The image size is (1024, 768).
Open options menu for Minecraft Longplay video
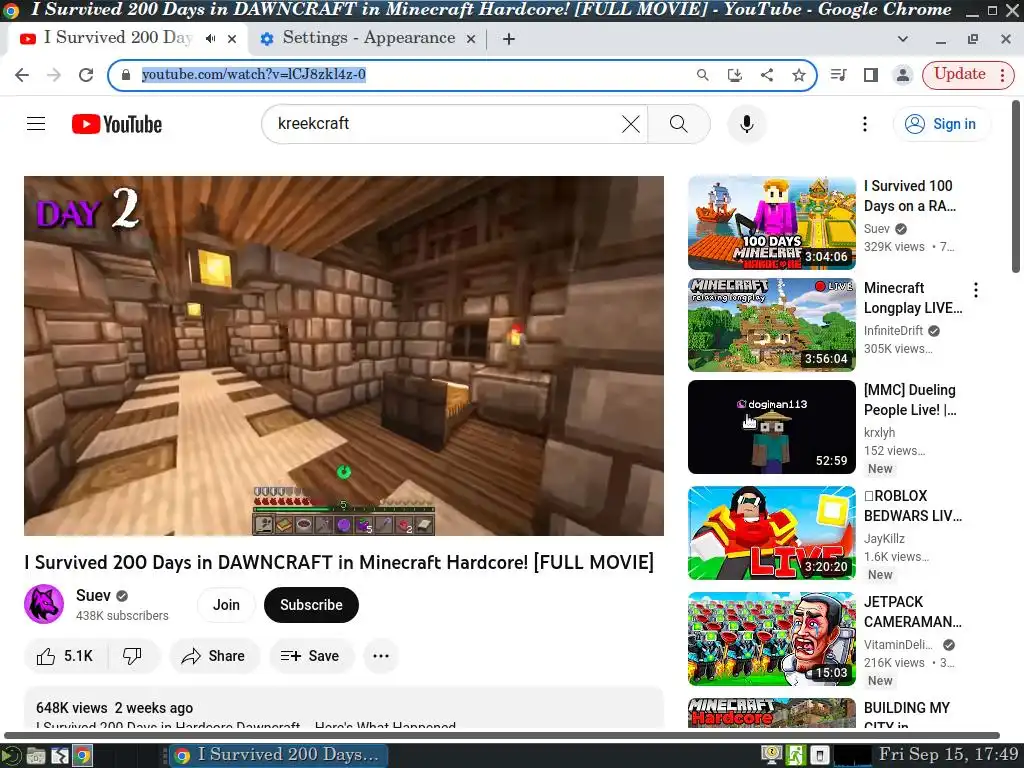[x=976, y=290]
